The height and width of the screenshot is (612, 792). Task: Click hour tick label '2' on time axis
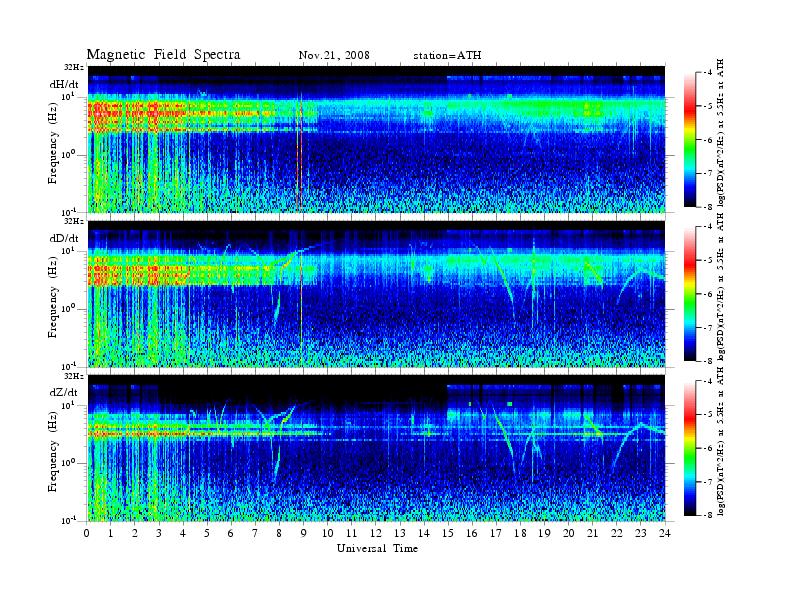[x=135, y=533]
